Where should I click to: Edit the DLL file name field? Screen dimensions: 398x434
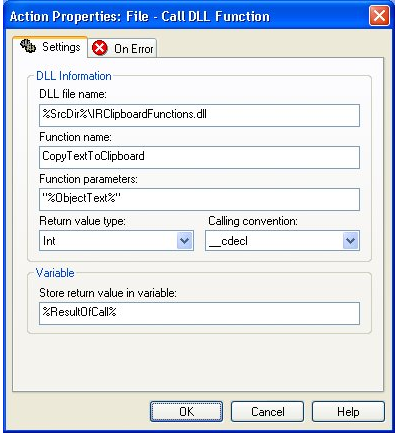(x=199, y=115)
